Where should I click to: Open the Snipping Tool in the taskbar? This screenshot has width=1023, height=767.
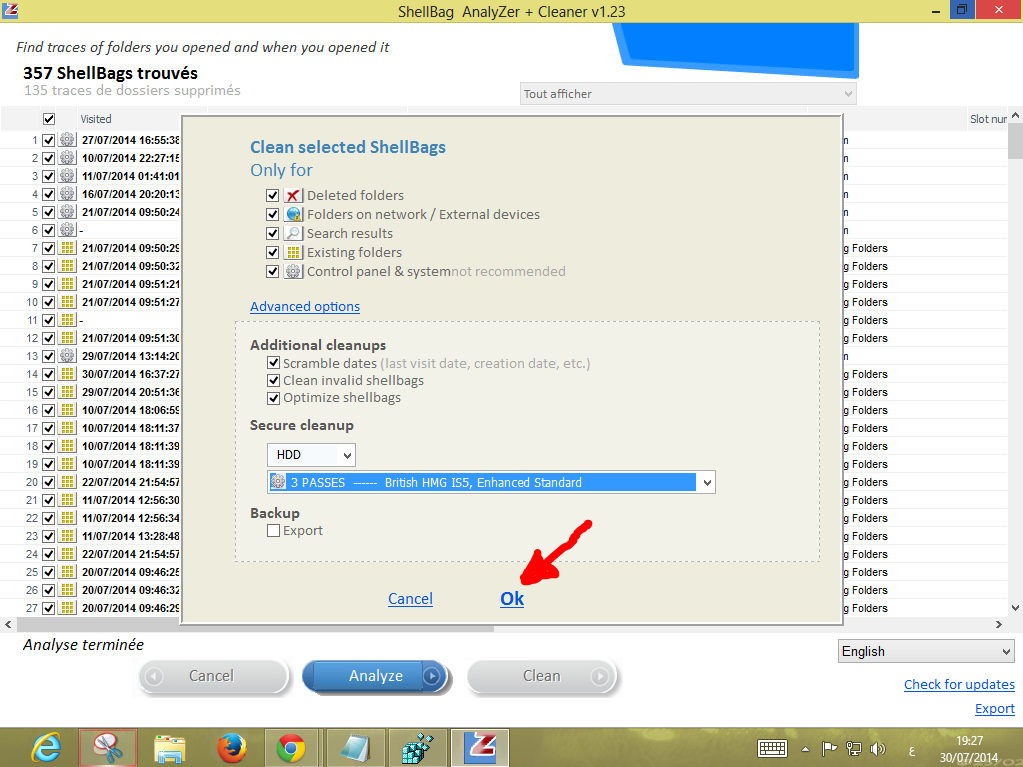coord(107,747)
